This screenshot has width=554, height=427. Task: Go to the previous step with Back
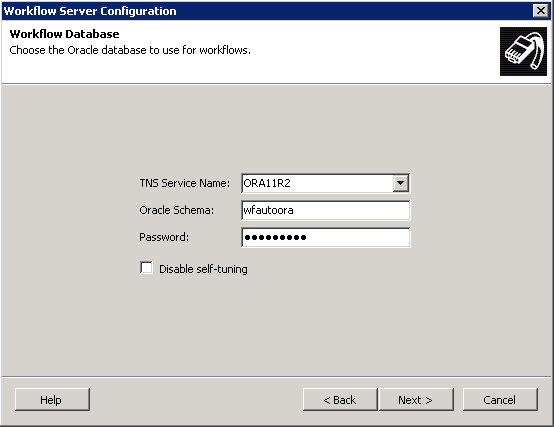tap(340, 399)
